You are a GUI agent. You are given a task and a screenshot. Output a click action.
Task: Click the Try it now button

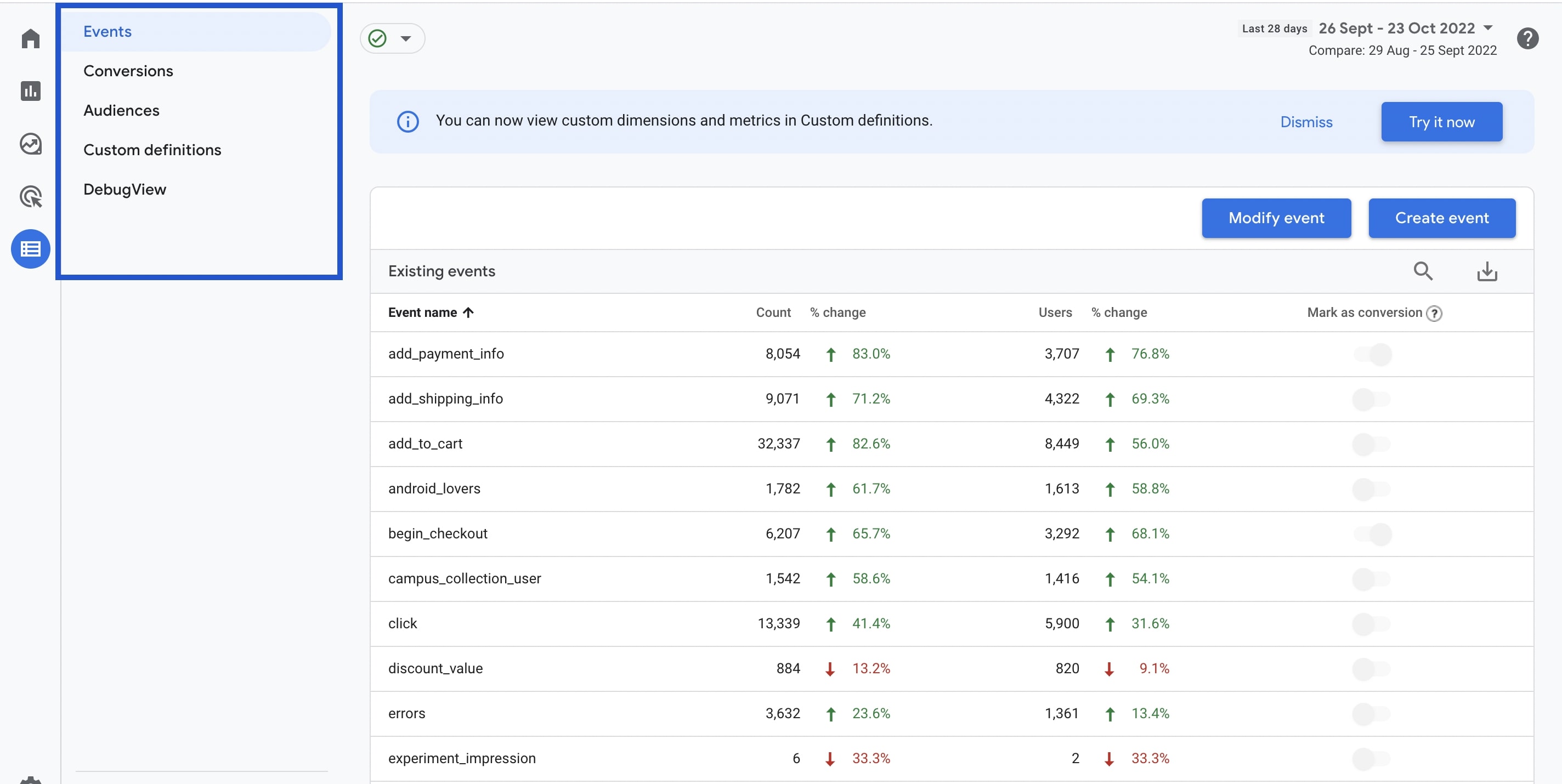click(1441, 122)
